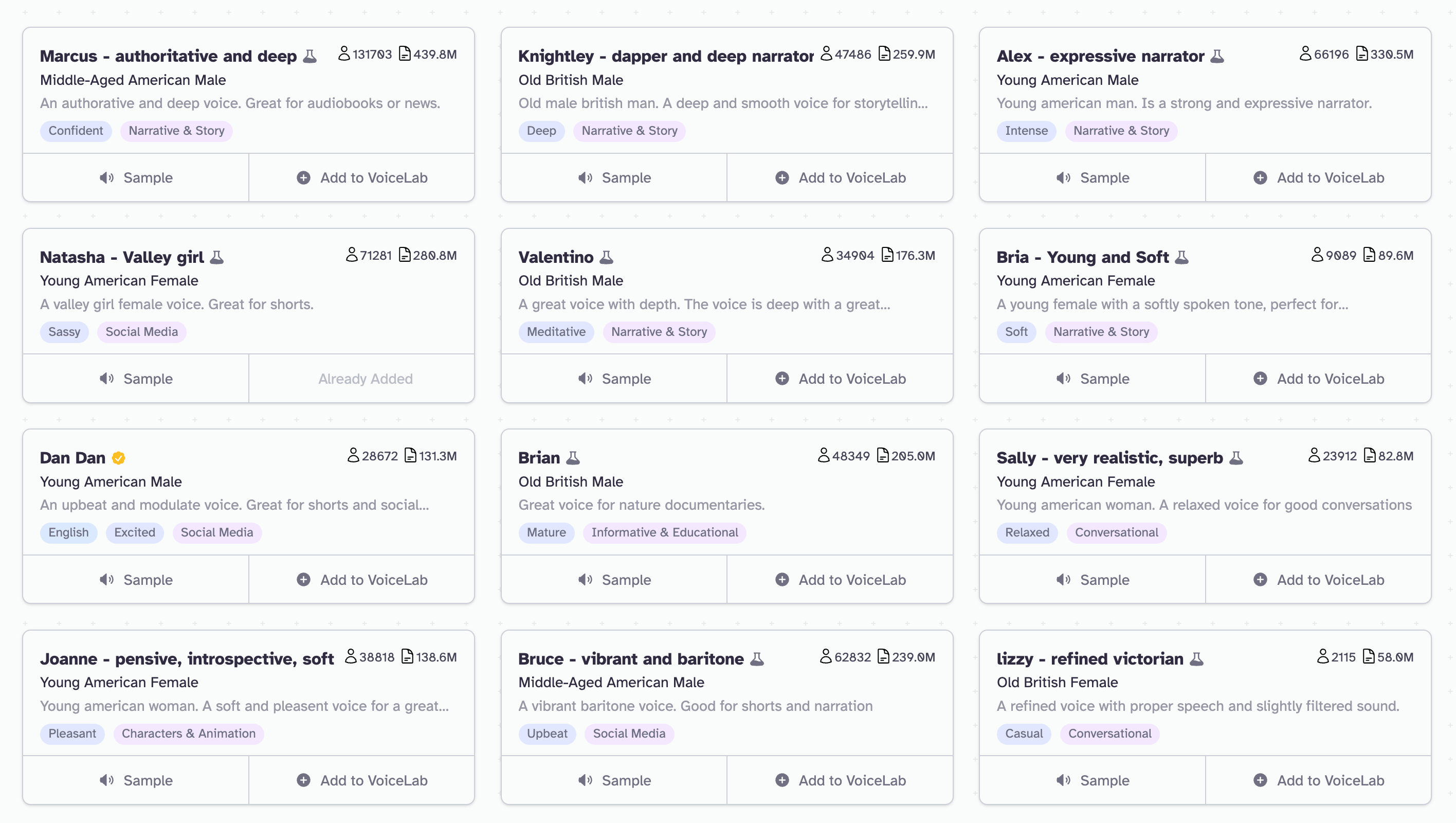Screen dimensions: 1456x823
Task: Click the user count icon on Valentino card
Action: tap(827, 255)
